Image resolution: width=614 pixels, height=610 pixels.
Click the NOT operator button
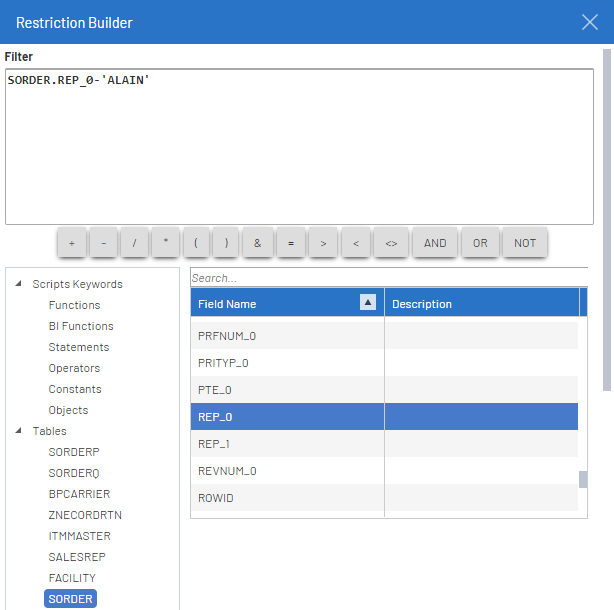click(x=525, y=243)
